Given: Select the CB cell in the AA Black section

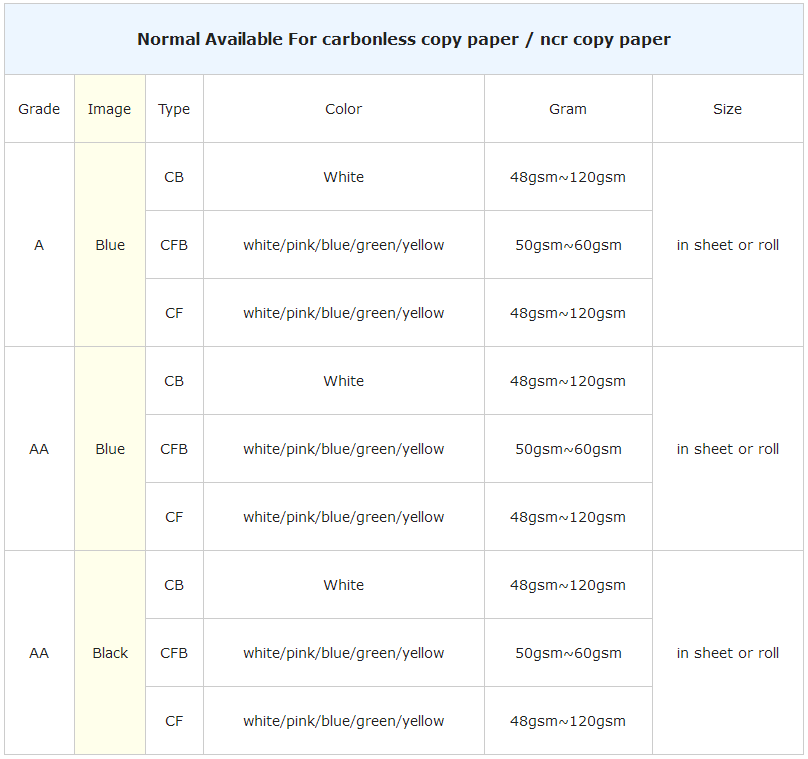Looking at the screenshot, I should (174, 585).
